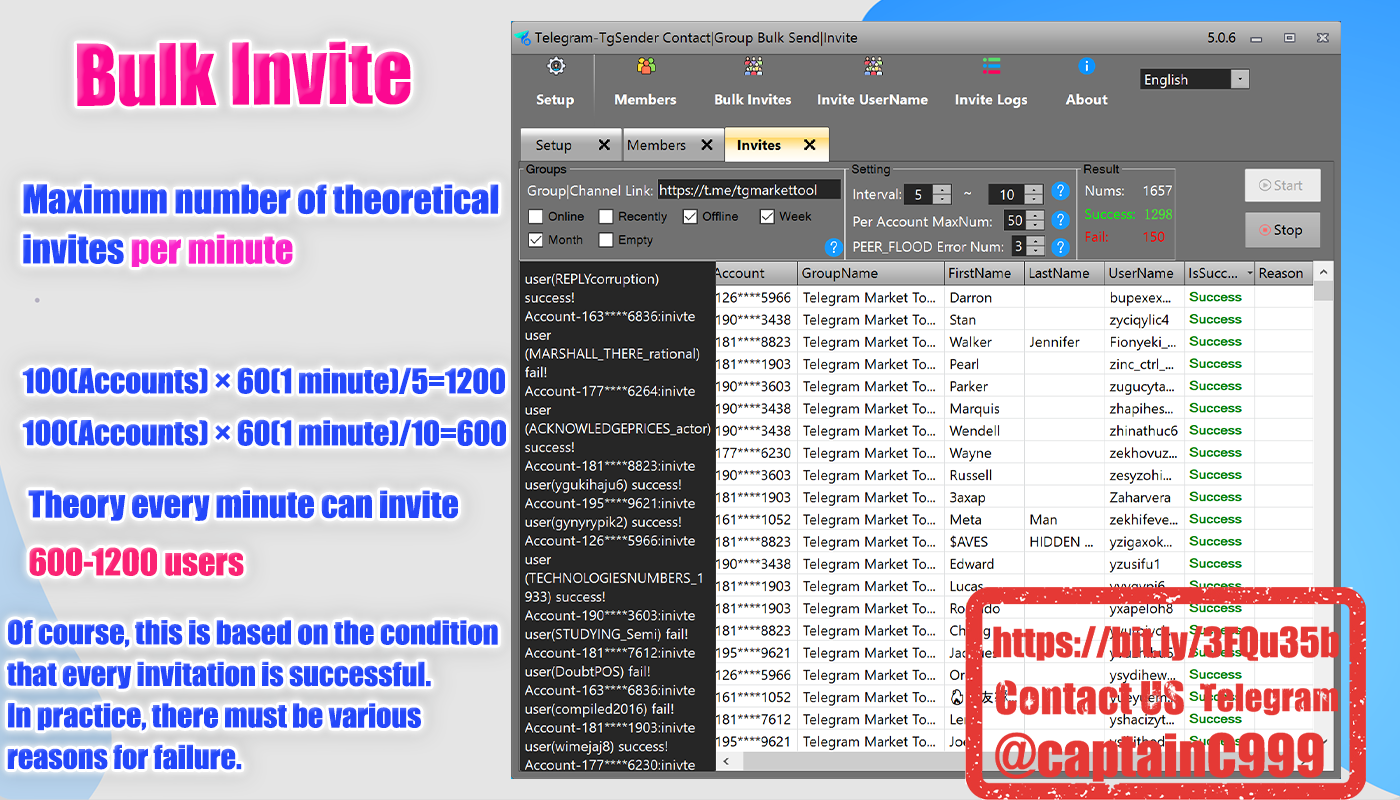Open the Bulk Invites toolbar item

tap(752, 82)
